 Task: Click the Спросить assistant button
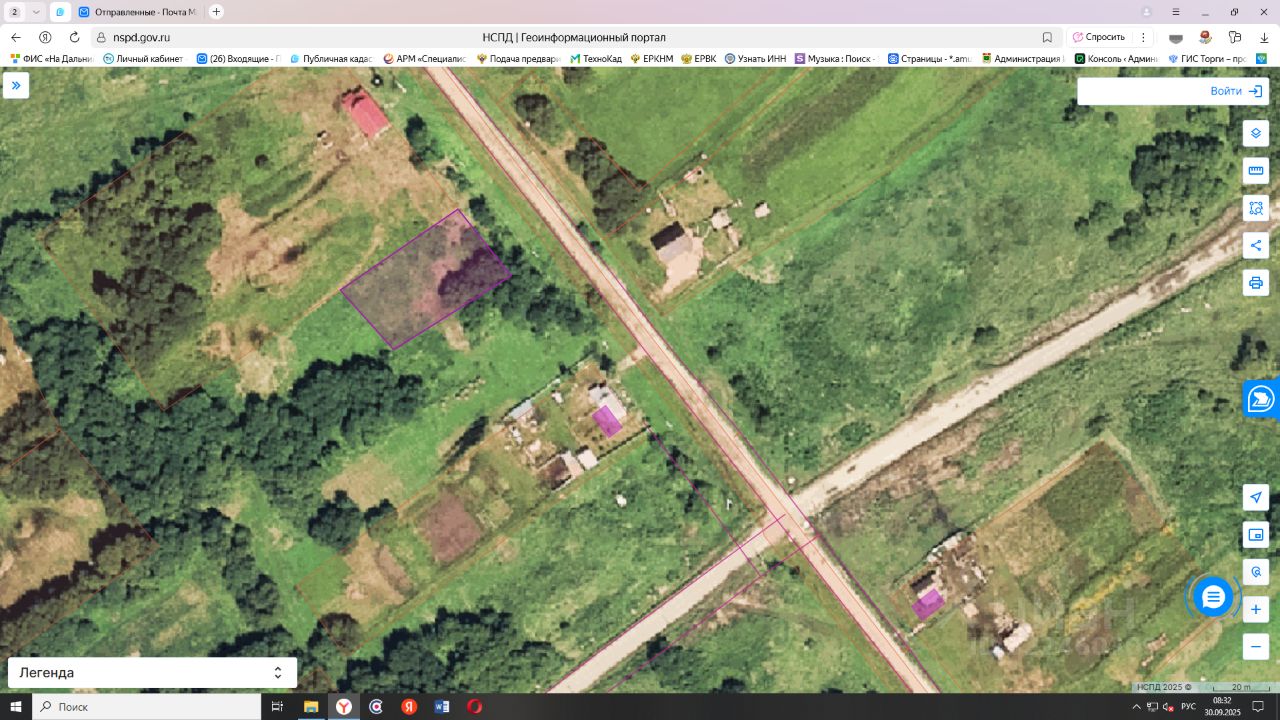tap(1099, 37)
